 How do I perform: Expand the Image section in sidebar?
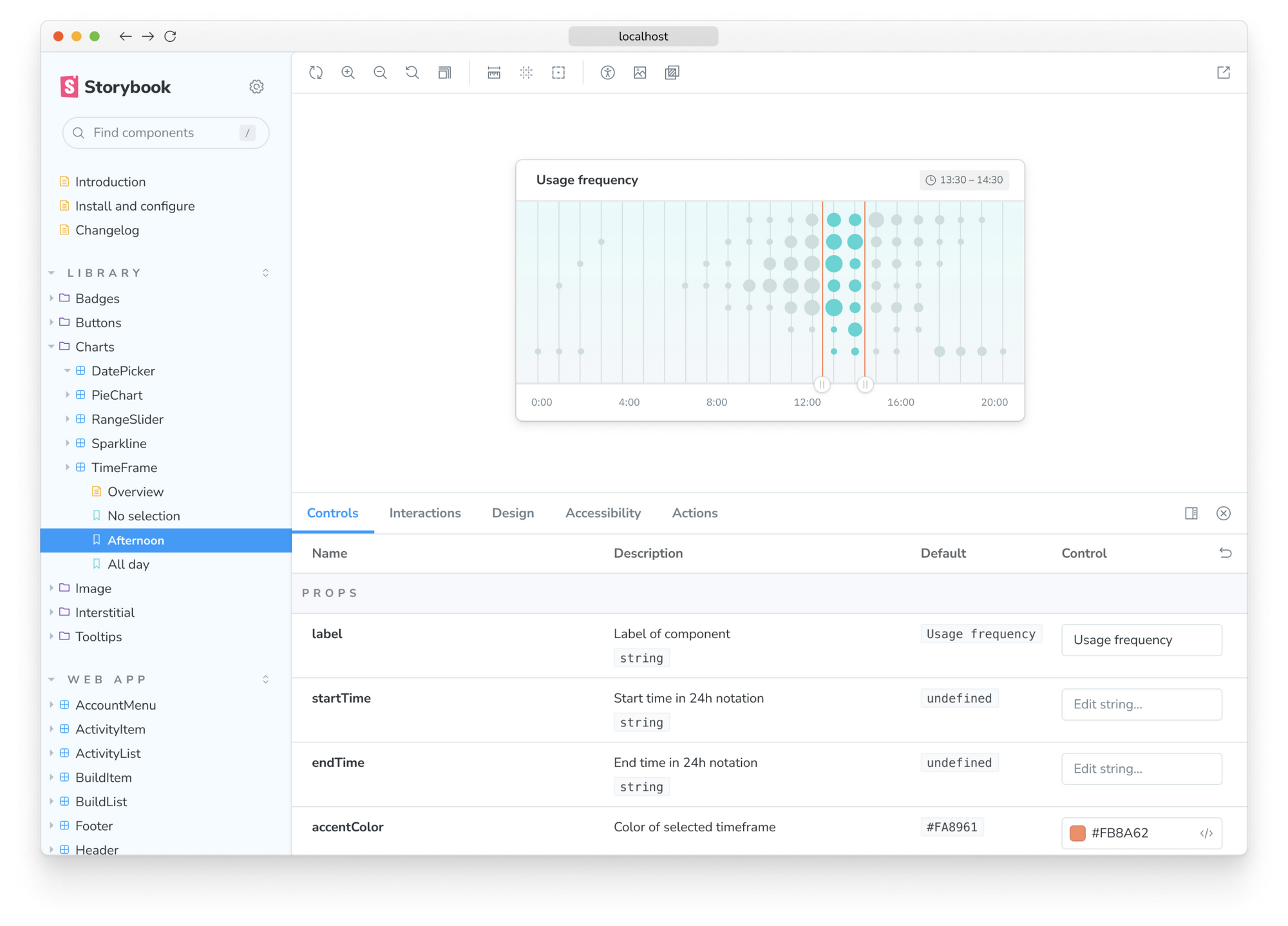coord(52,588)
